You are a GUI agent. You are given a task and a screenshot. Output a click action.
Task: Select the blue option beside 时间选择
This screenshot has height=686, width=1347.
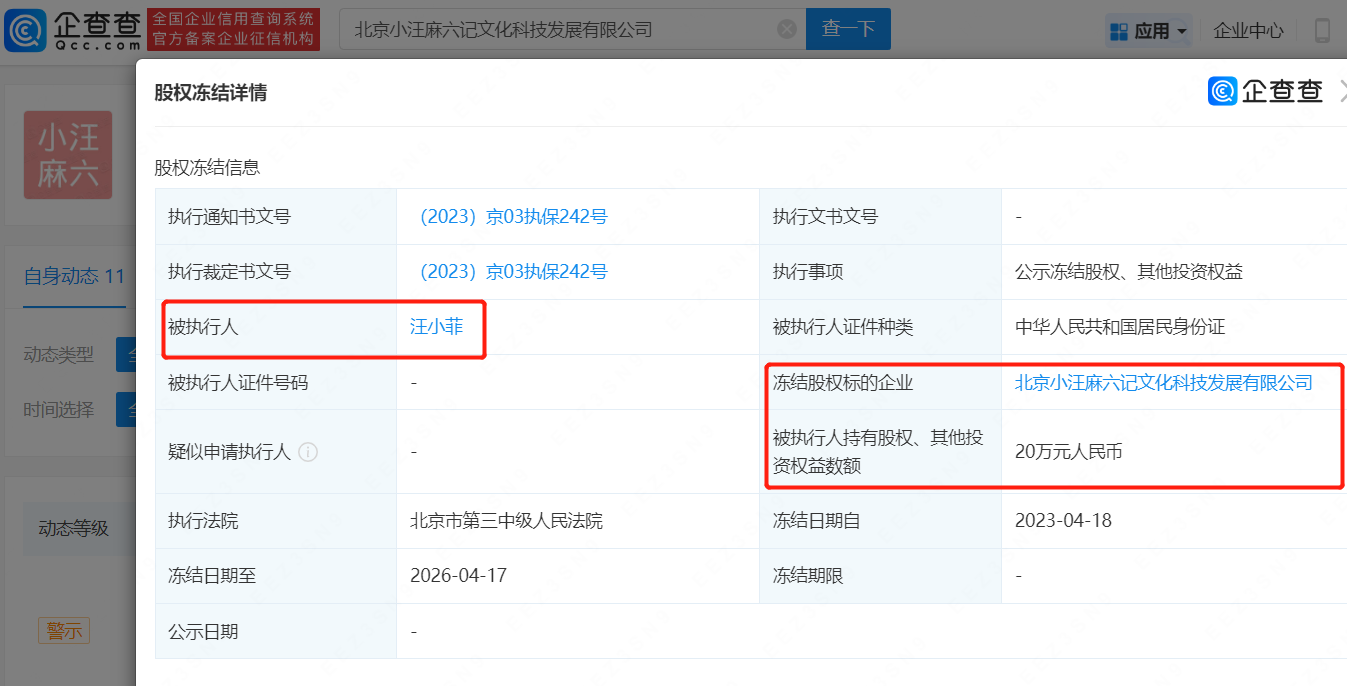tap(126, 409)
